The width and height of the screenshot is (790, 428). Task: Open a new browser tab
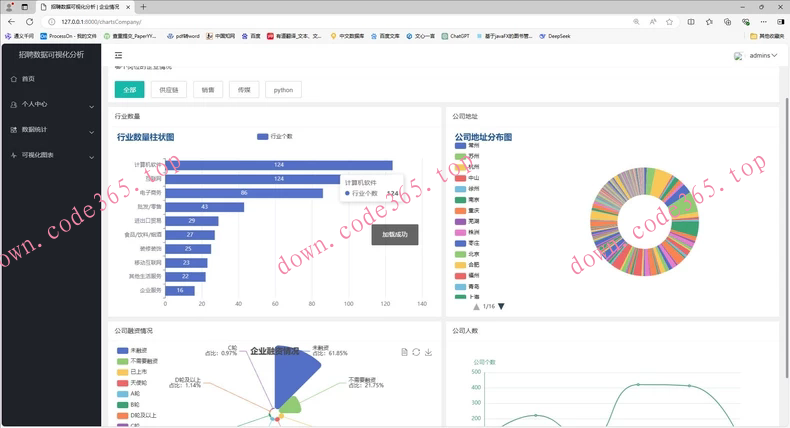coord(143,6)
